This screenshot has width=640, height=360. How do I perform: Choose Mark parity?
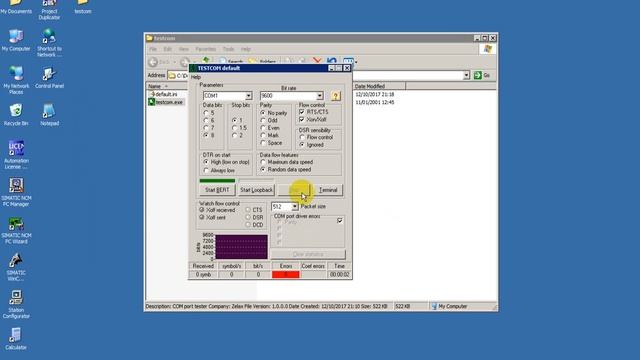click(263, 135)
